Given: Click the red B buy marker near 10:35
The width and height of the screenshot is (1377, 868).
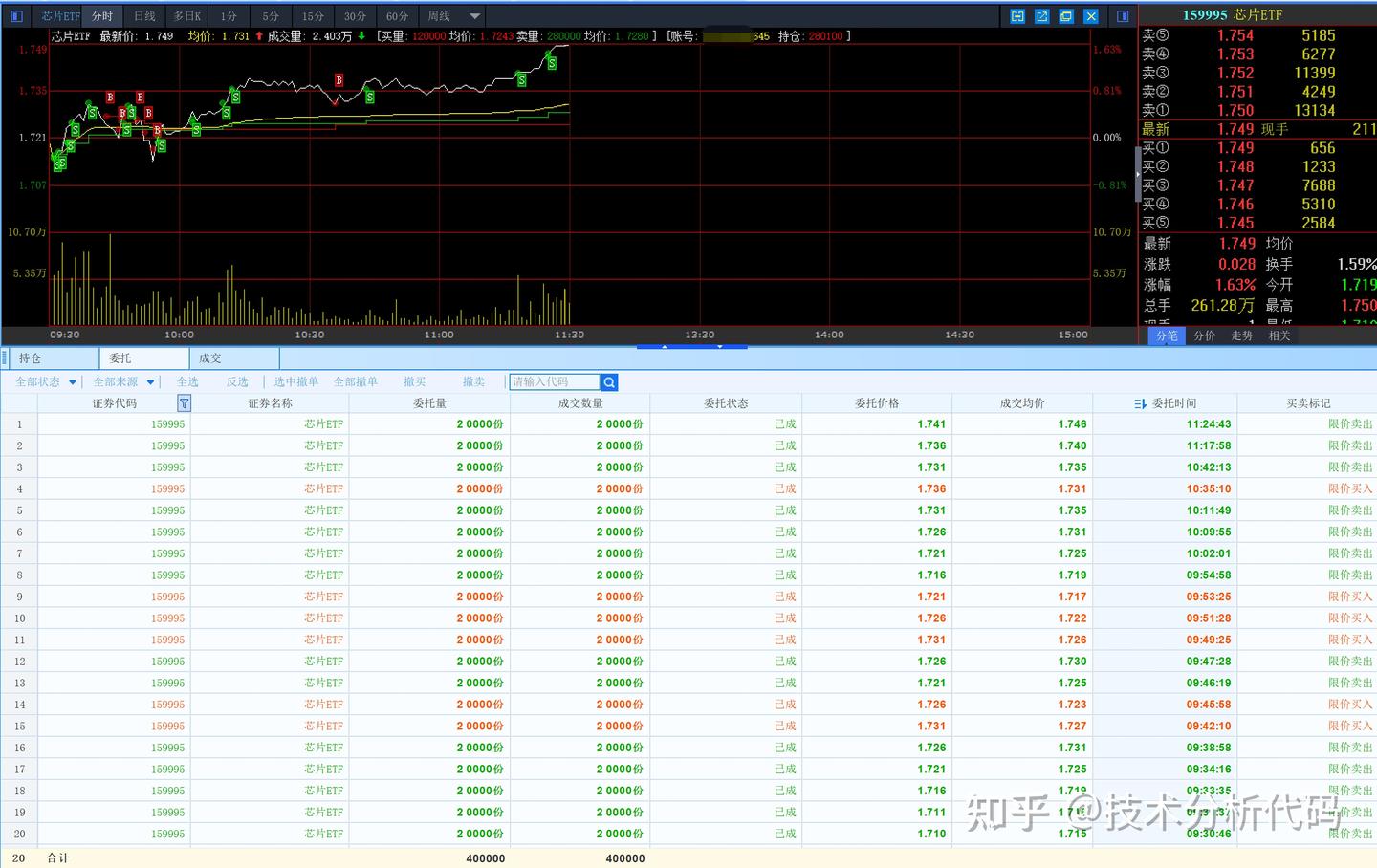Looking at the screenshot, I should (x=339, y=80).
